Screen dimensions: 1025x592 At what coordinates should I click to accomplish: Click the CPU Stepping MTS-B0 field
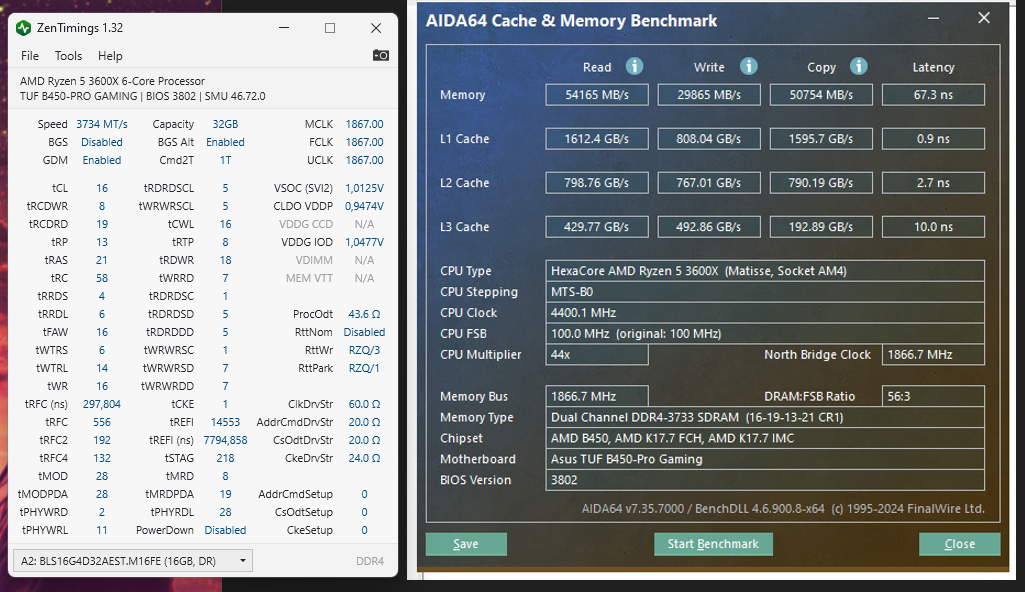point(765,291)
